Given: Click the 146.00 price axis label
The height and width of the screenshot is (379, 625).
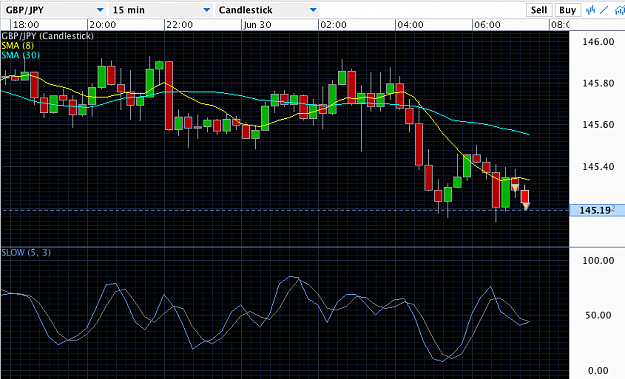Looking at the screenshot, I should (x=598, y=41).
